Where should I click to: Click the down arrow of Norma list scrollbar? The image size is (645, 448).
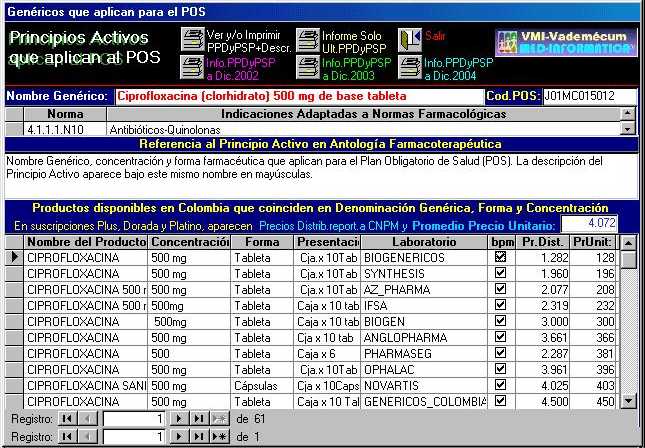[628, 129]
